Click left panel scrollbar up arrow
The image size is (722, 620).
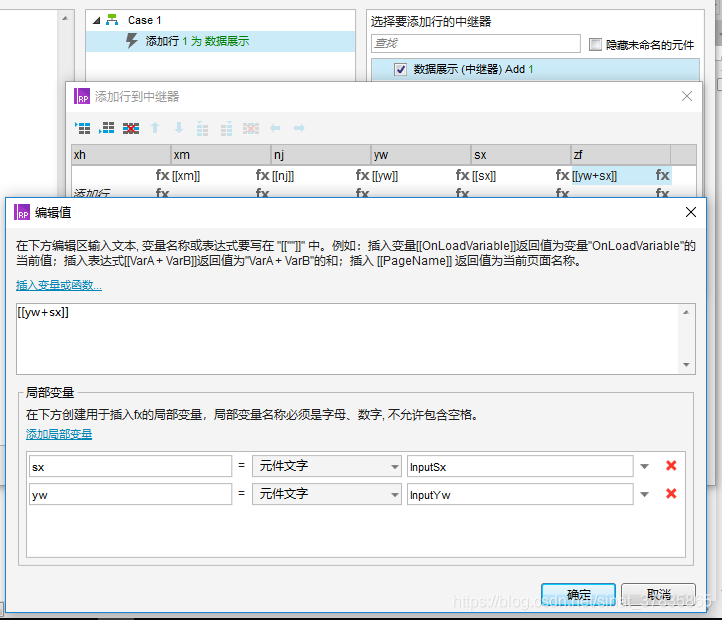(65, 18)
